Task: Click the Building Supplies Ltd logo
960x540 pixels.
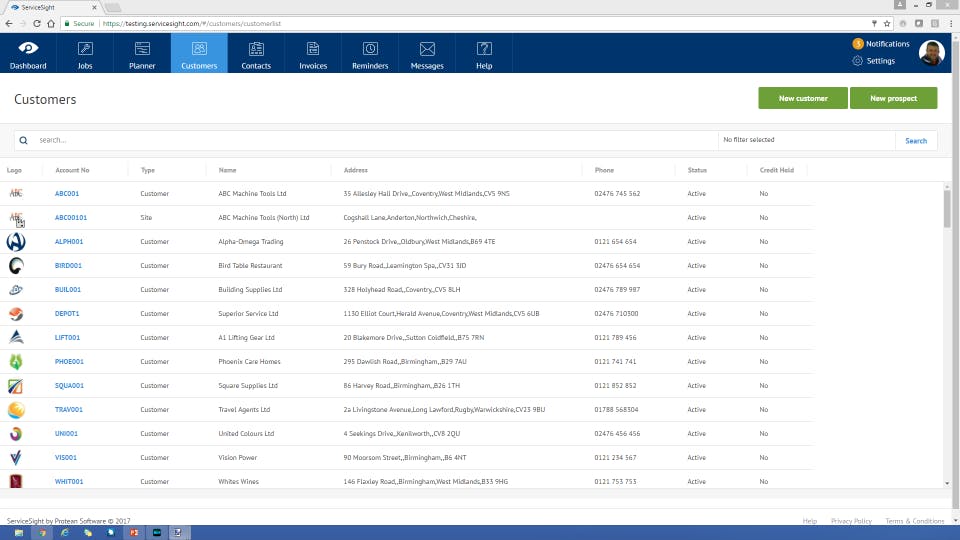Action: tap(16, 290)
